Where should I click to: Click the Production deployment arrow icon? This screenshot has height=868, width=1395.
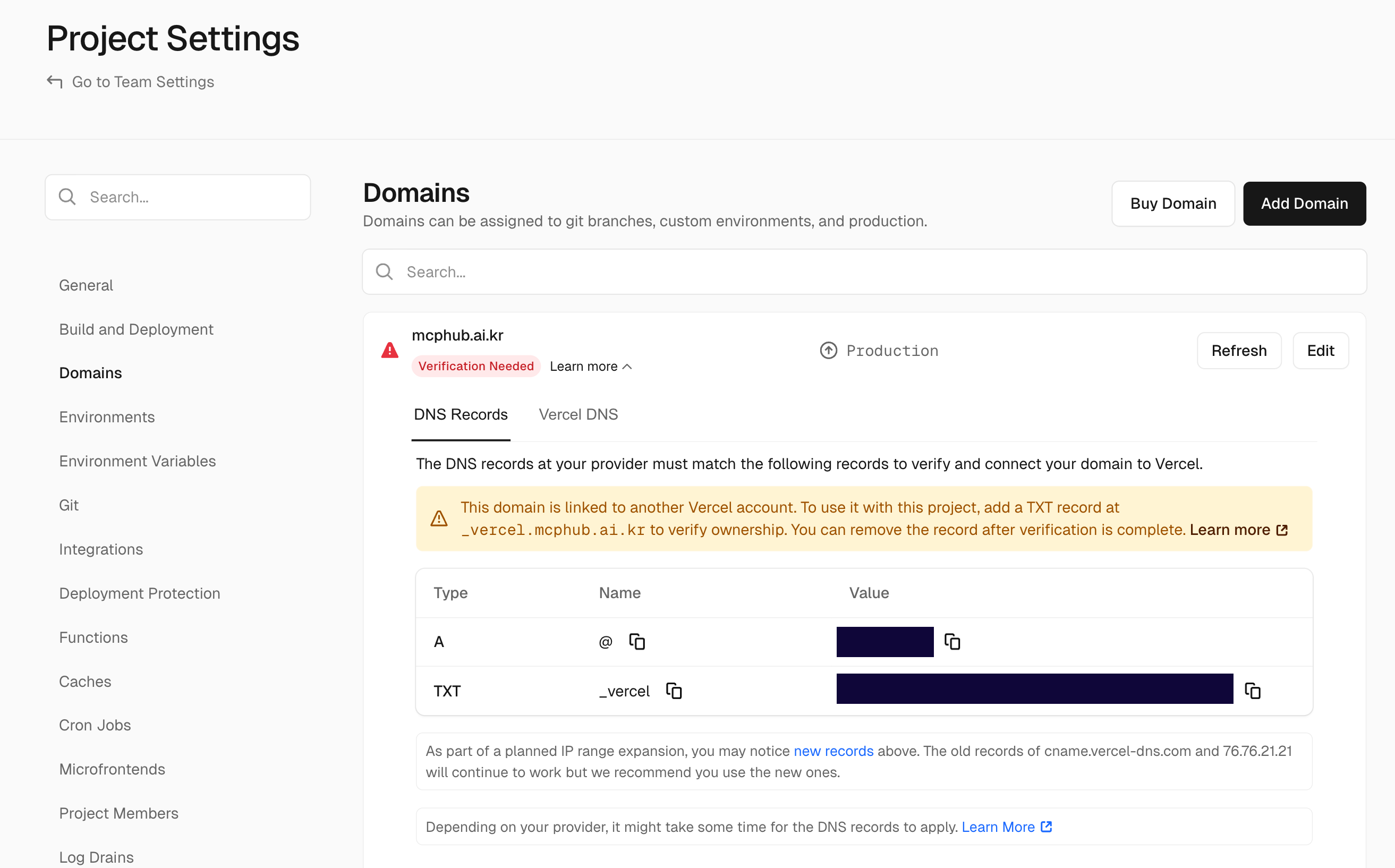tap(828, 350)
